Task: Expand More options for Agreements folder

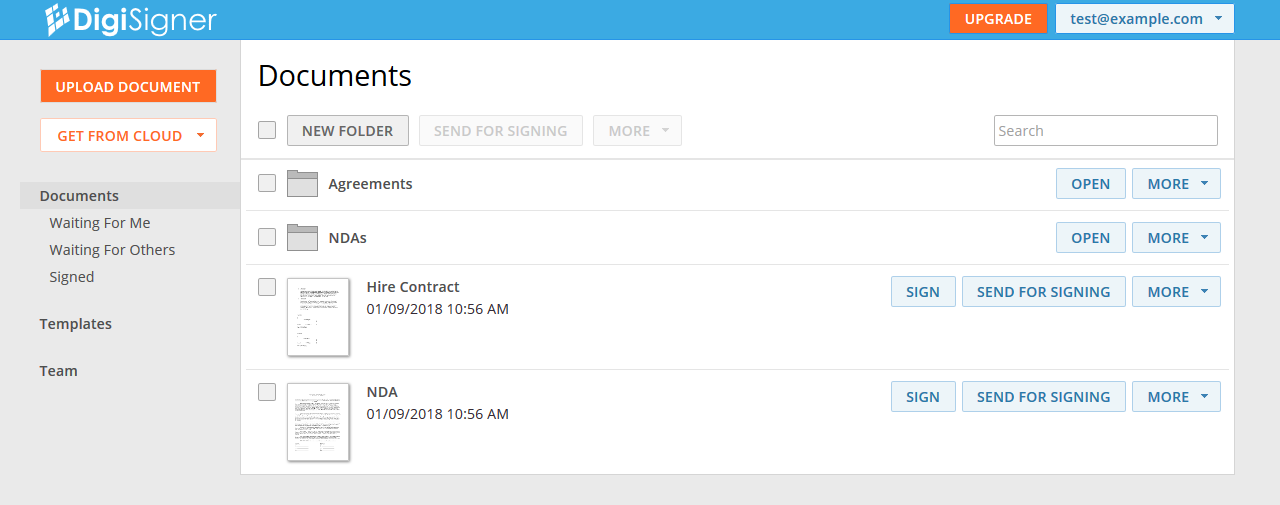Action: 1176,184
